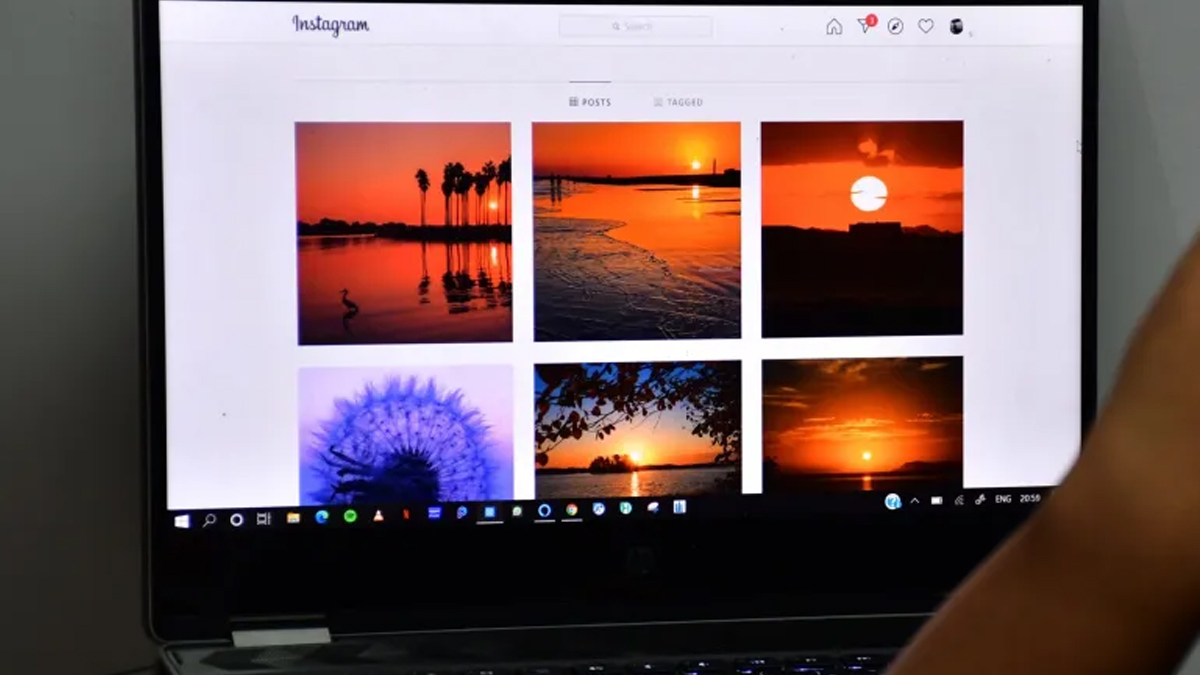Image resolution: width=1200 pixels, height=675 pixels.
Task: Open the palm trees sunset post
Action: [404, 233]
